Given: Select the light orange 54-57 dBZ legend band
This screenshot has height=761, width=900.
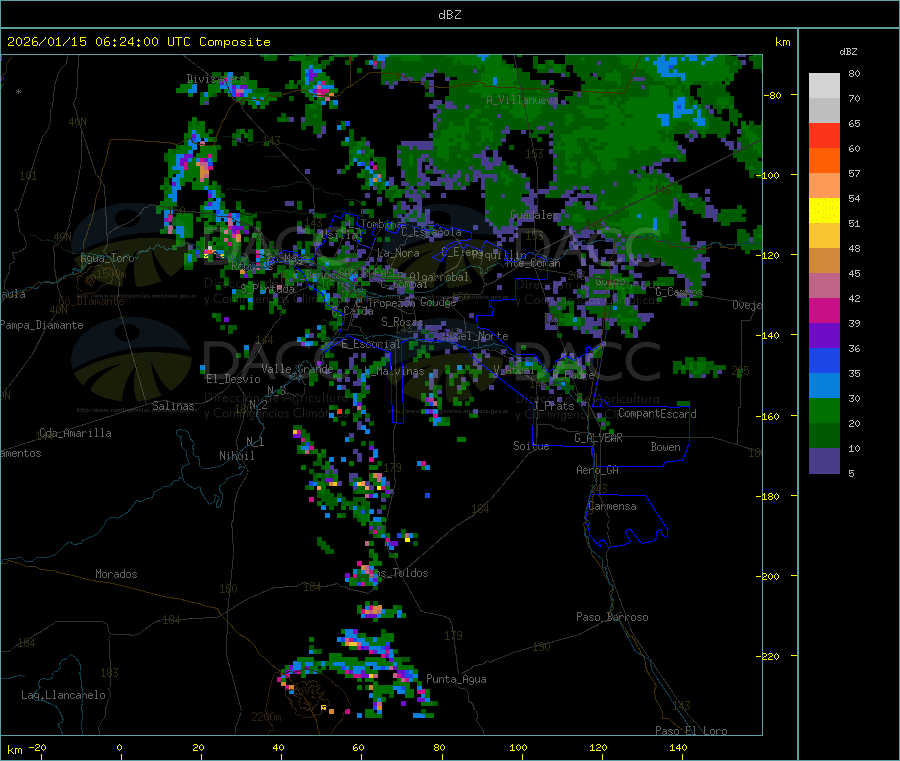Looking at the screenshot, I should coord(824,186).
